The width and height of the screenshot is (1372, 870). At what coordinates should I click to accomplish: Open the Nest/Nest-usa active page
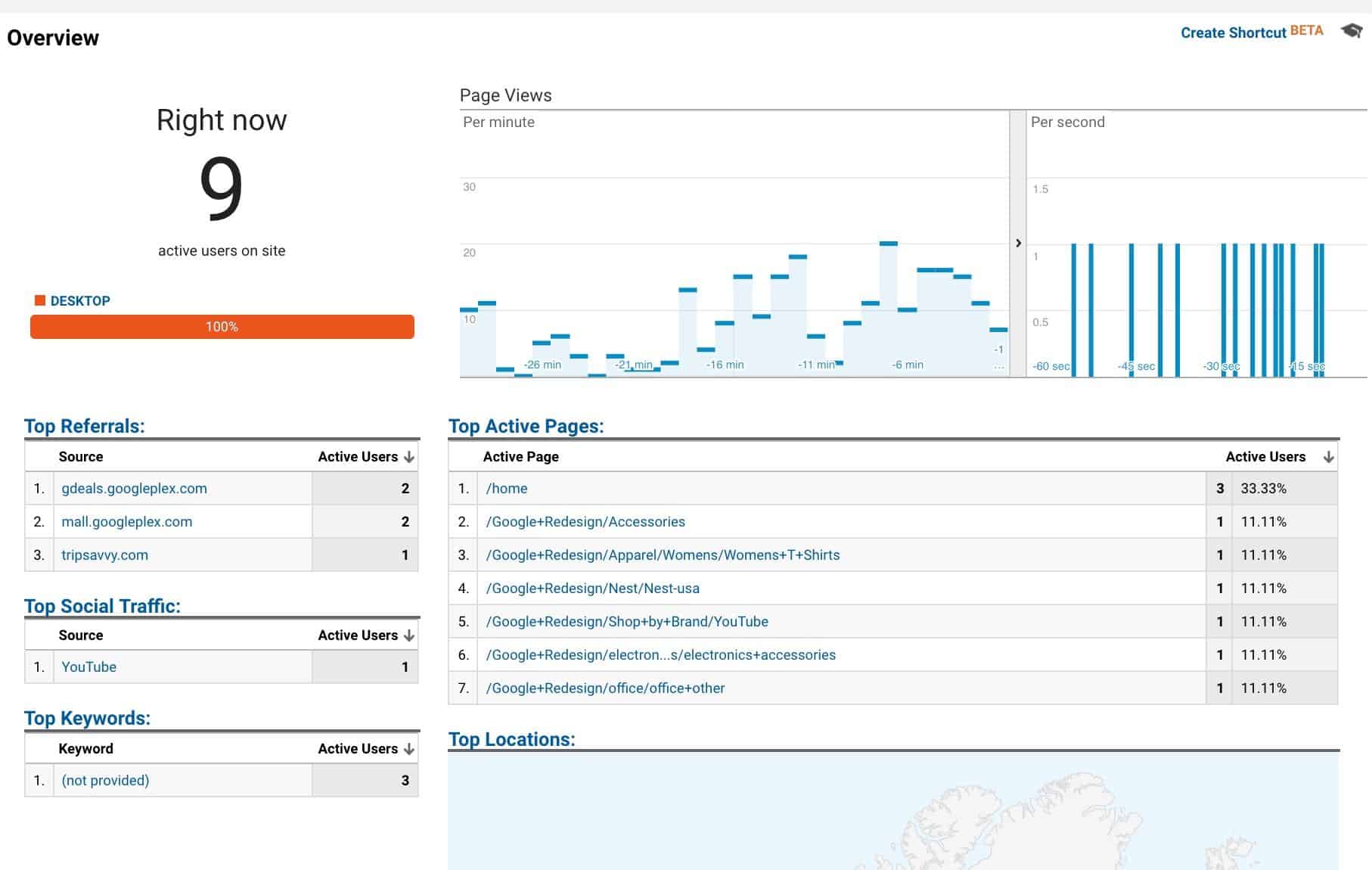[x=592, y=589]
